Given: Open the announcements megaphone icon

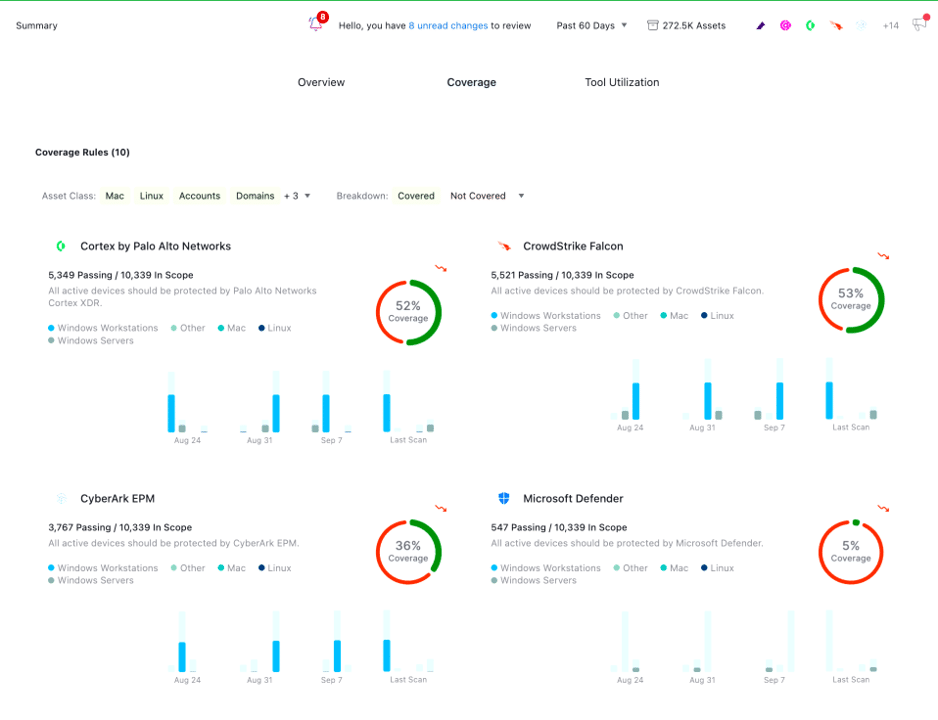Looking at the screenshot, I should [920, 23].
